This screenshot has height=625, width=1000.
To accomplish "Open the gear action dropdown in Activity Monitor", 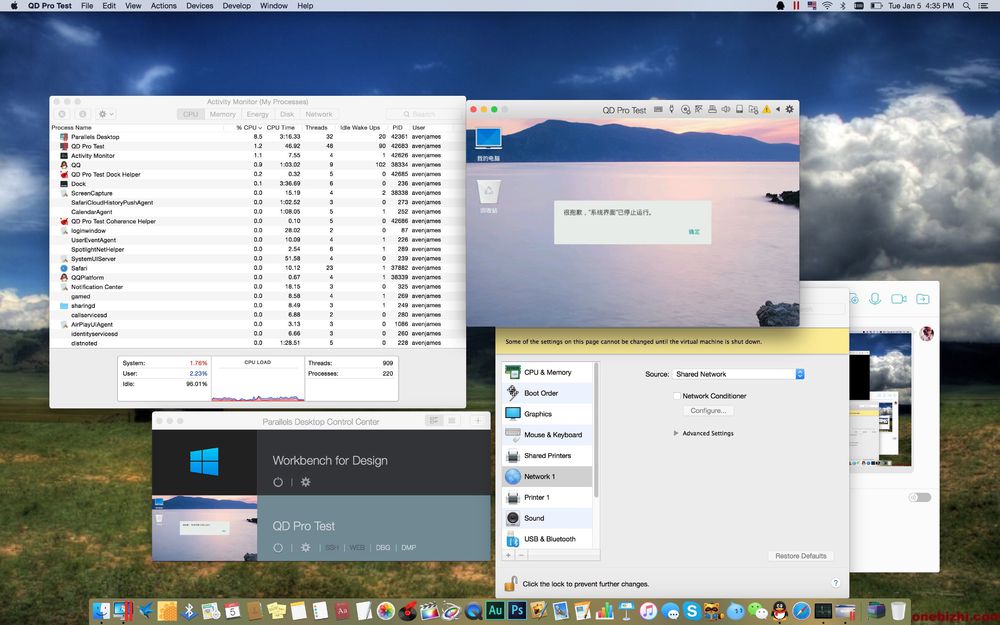I will [106, 114].
